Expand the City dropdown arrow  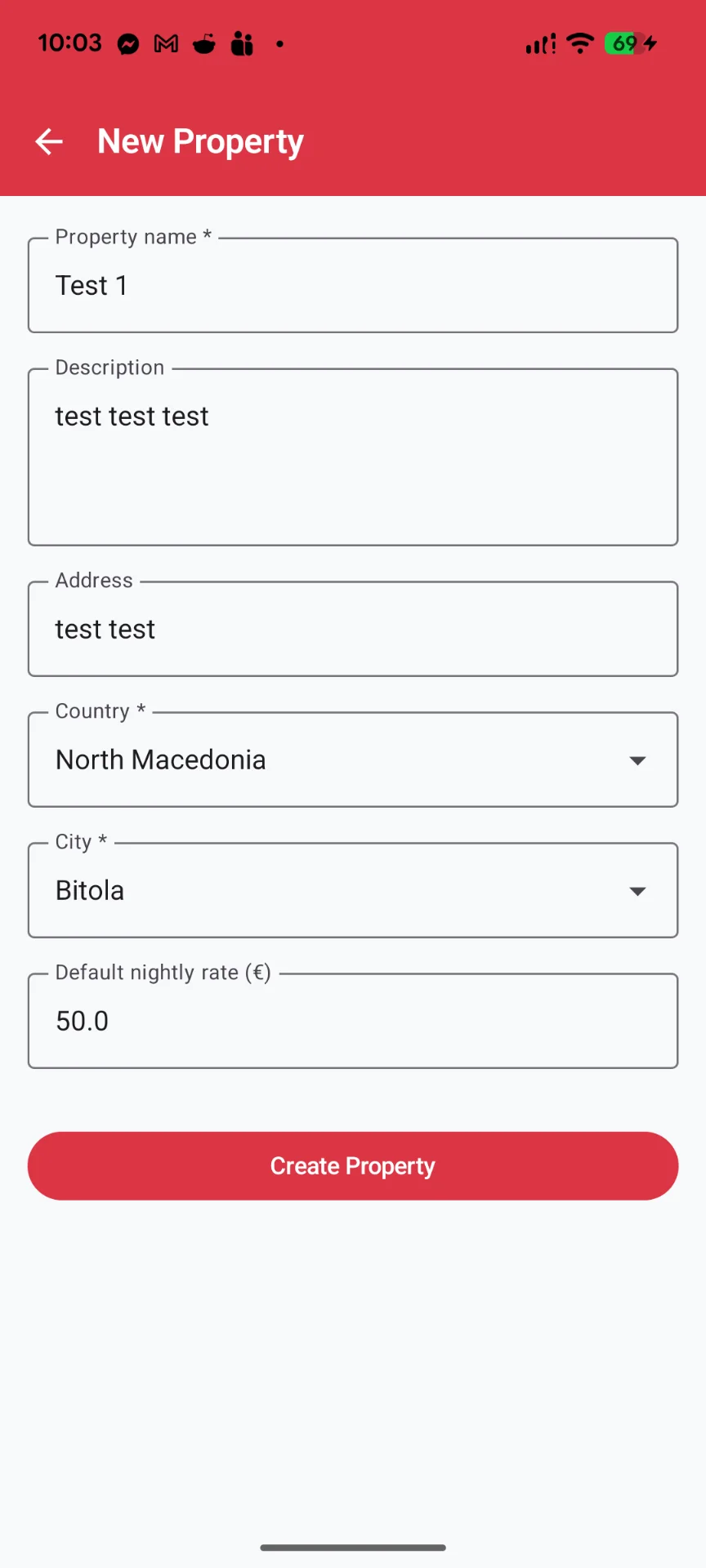tap(637, 891)
